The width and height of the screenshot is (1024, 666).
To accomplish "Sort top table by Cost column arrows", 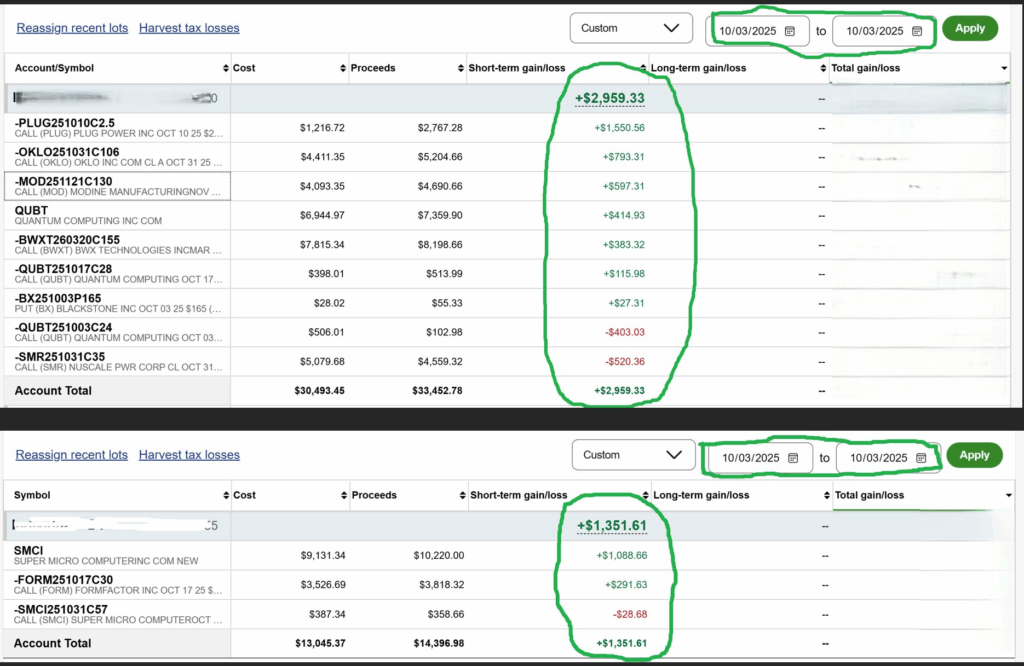I will (x=342, y=68).
